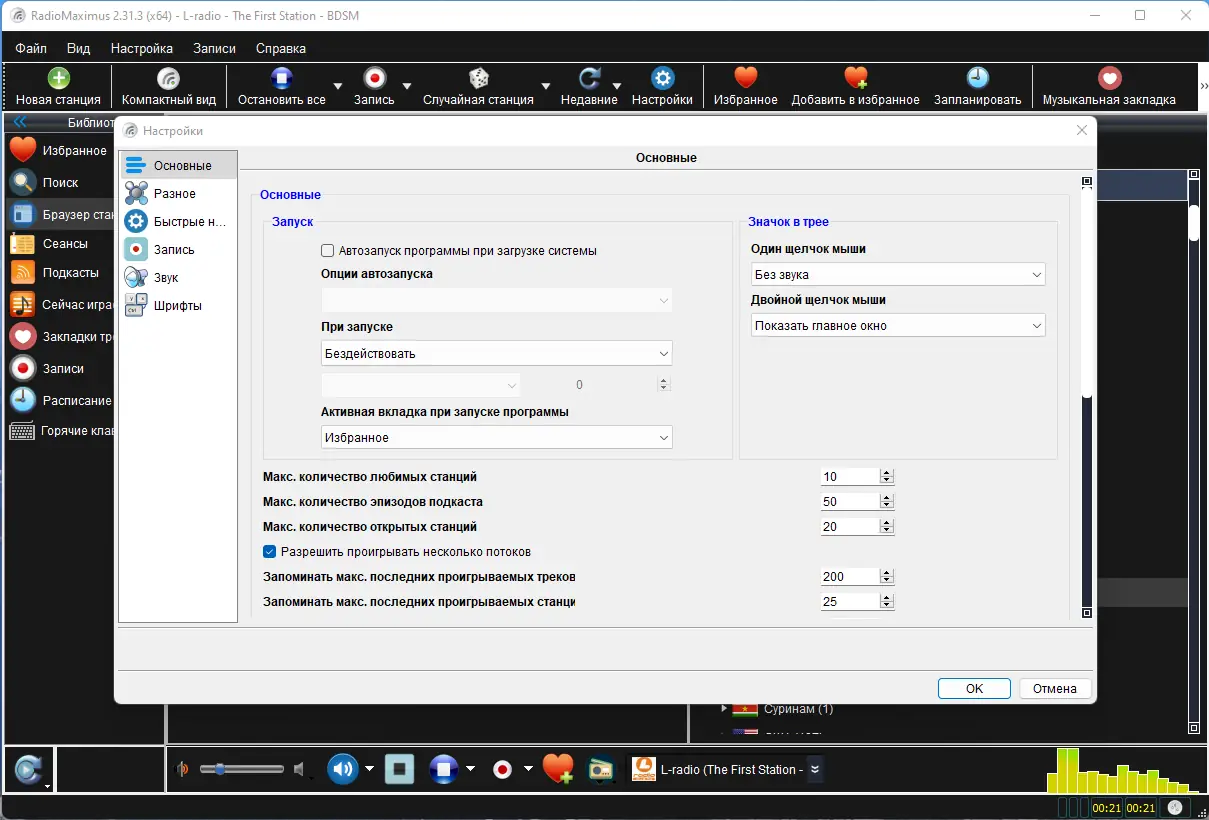This screenshot has height=820, width=1209.
Task: Open Расписание in the library sidebar
Action: pyautogui.click(x=59, y=401)
